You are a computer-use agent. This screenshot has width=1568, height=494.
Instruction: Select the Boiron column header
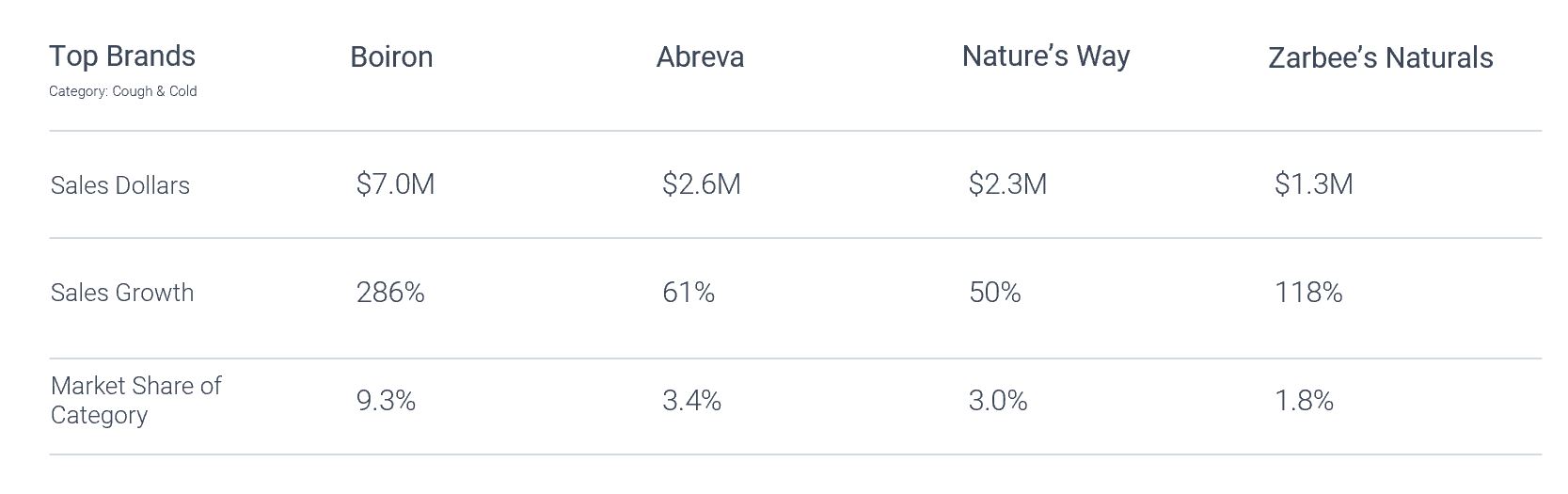(391, 56)
